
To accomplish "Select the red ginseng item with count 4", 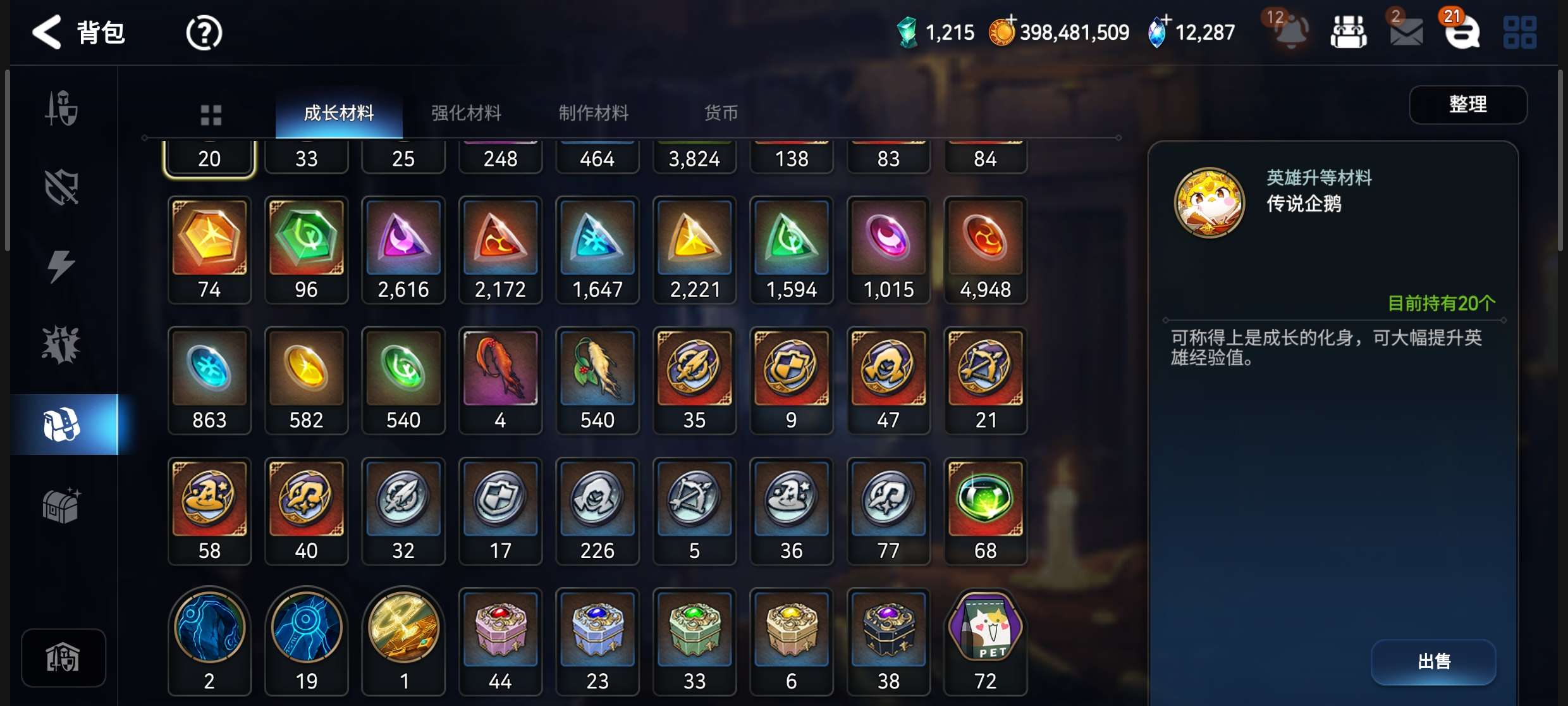I will click(500, 380).
